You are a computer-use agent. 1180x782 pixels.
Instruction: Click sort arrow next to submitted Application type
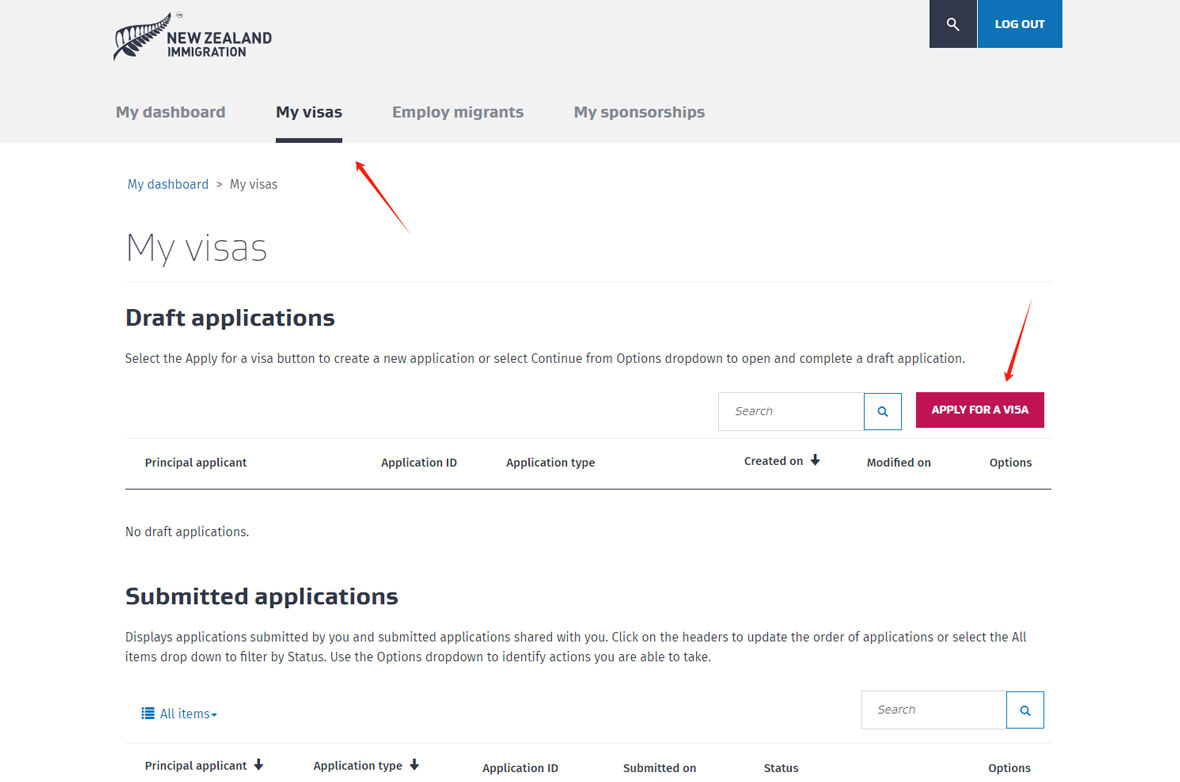click(414, 765)
